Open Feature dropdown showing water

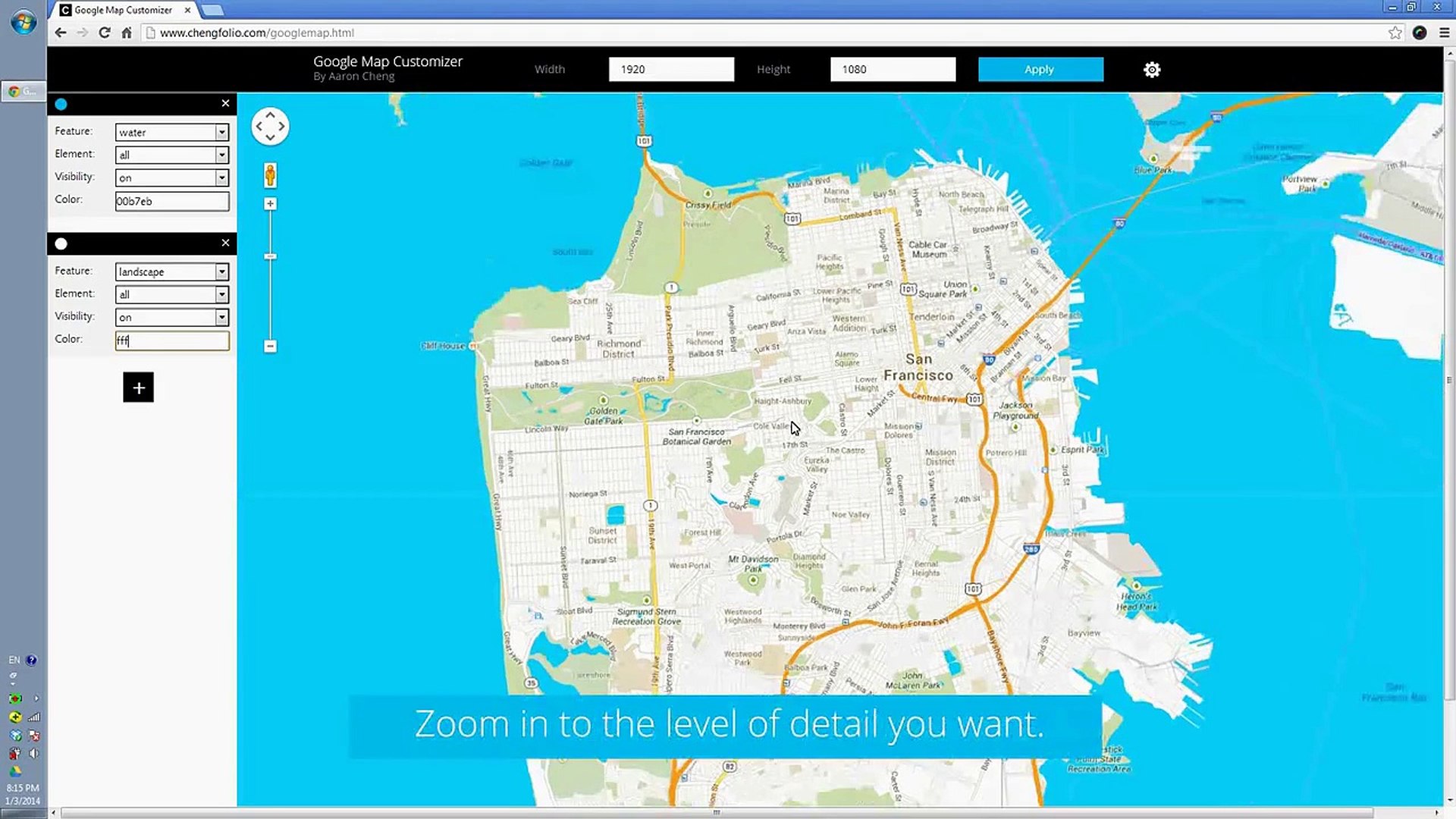(171, 132)
